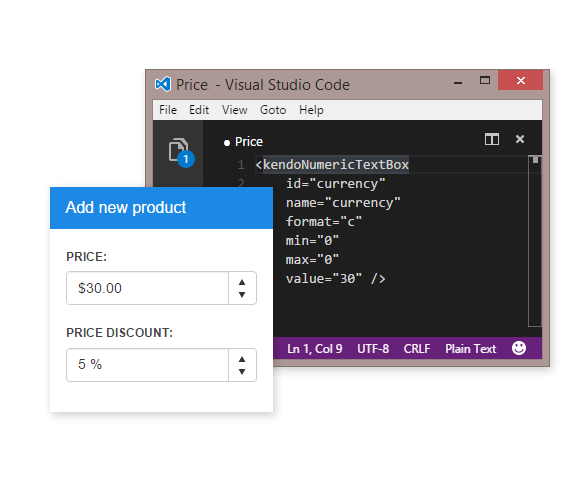The image size is (565, 500).
Task: Focus the Price Discount field showing 5 %
Action: point(147,365)
